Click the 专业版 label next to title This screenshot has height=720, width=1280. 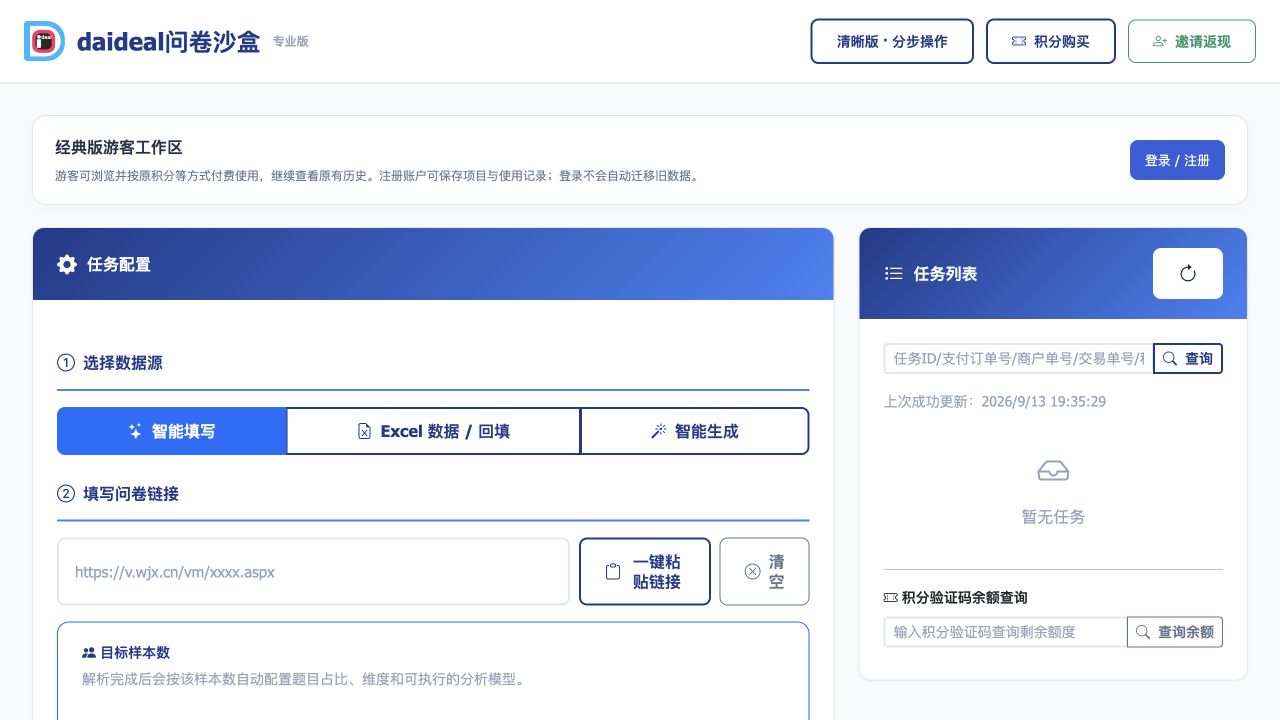pyautogui.click(x=291, y=41)
